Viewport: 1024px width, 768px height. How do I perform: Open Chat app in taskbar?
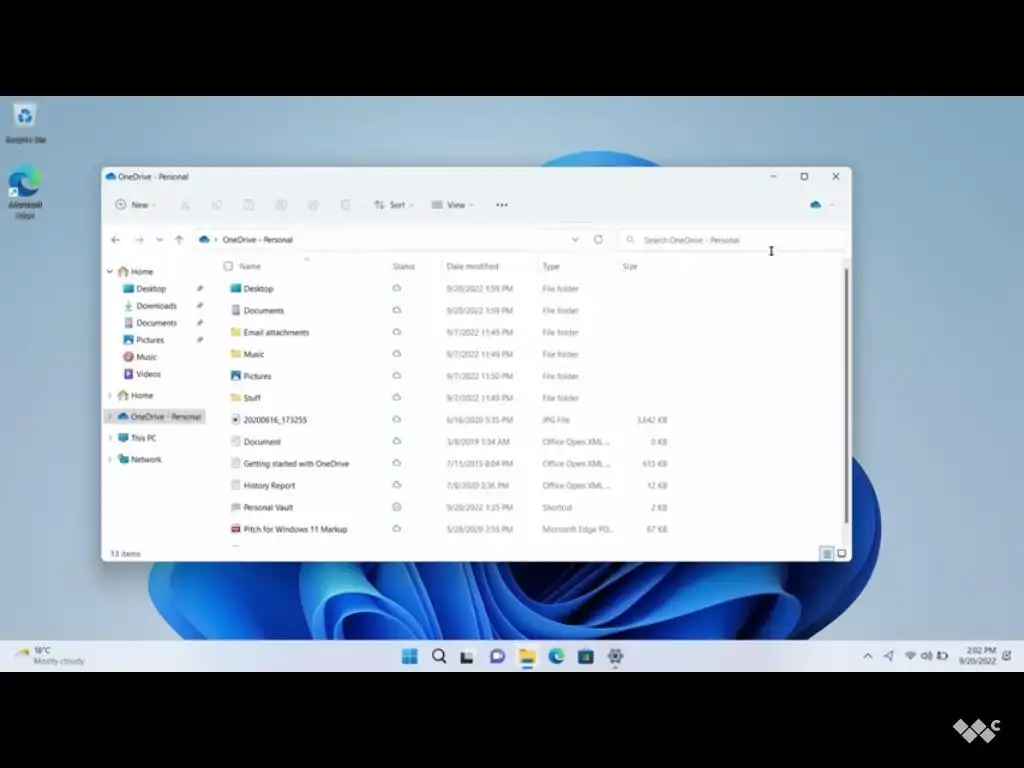click(497, 656)
